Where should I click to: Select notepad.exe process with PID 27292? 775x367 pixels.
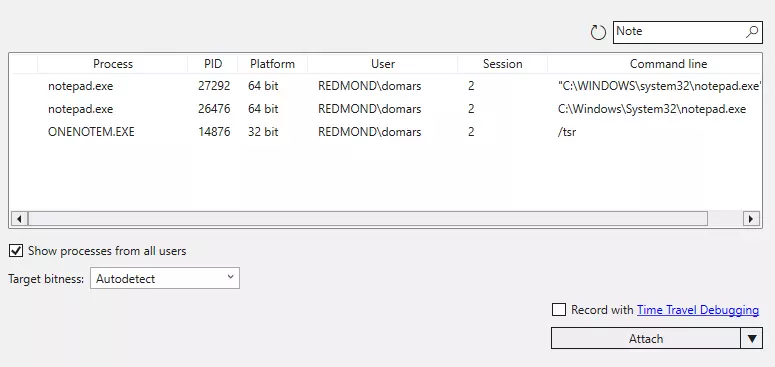386,86
